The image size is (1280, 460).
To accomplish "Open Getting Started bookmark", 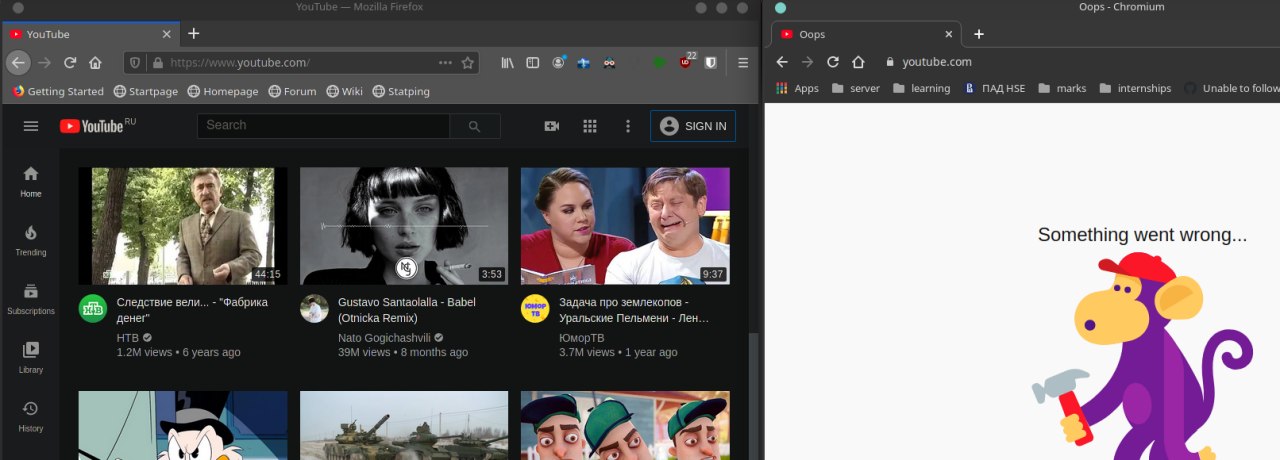I will 58,91.
